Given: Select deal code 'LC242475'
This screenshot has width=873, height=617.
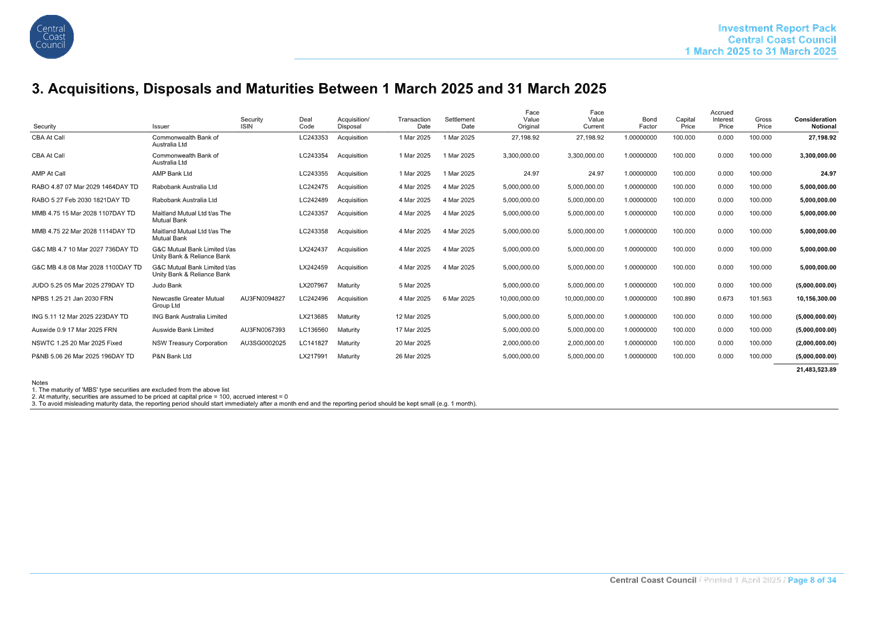Looking at the screenshot, I should [313, 187].
